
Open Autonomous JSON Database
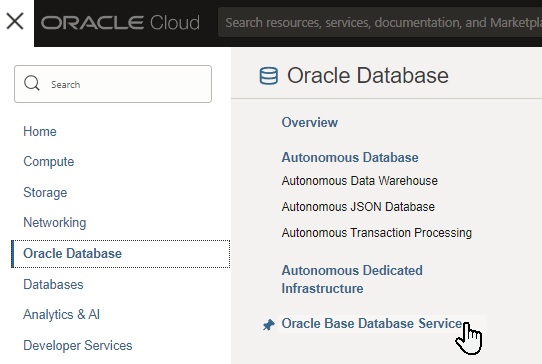[x=358, y=207]
